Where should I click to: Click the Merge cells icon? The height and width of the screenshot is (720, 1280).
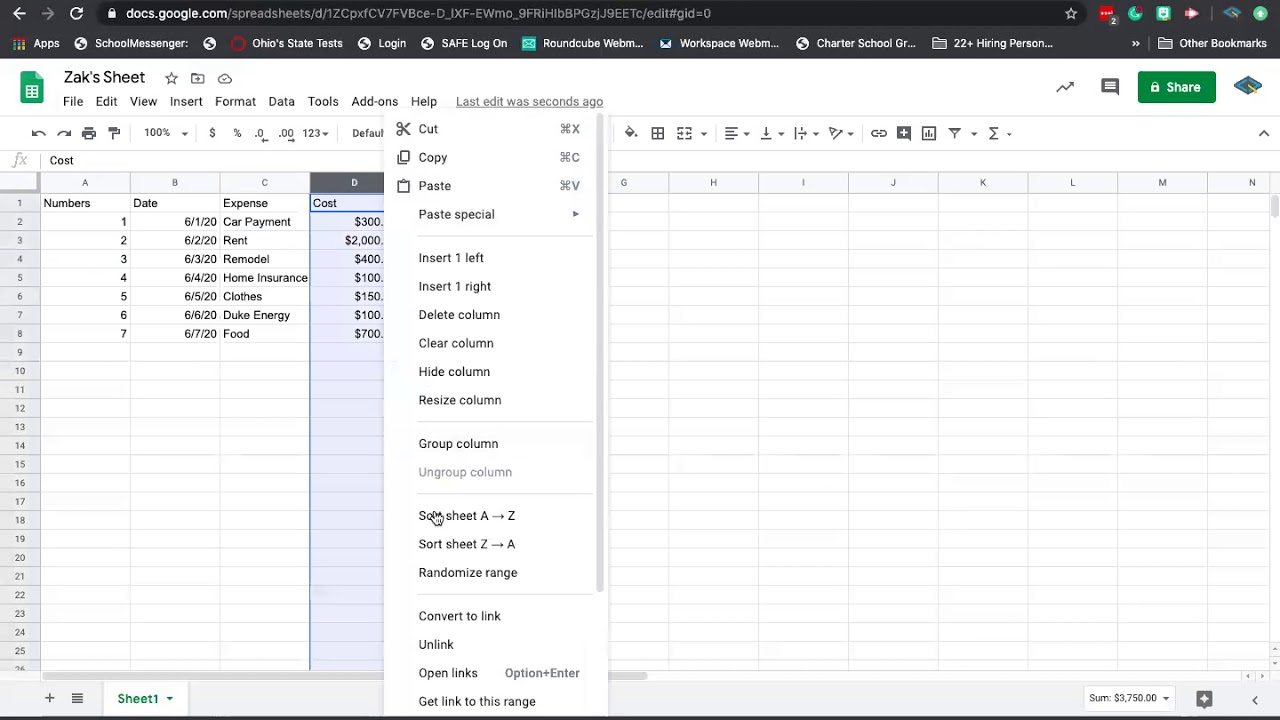685,133
